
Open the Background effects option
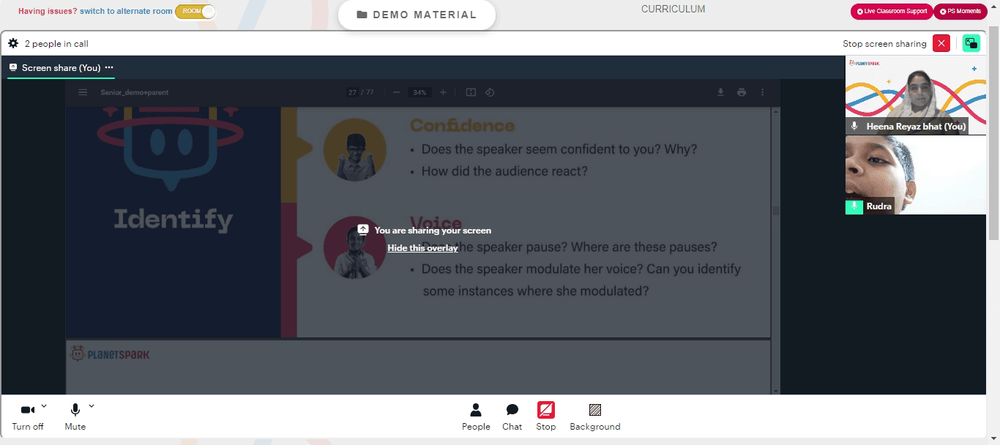594,418
